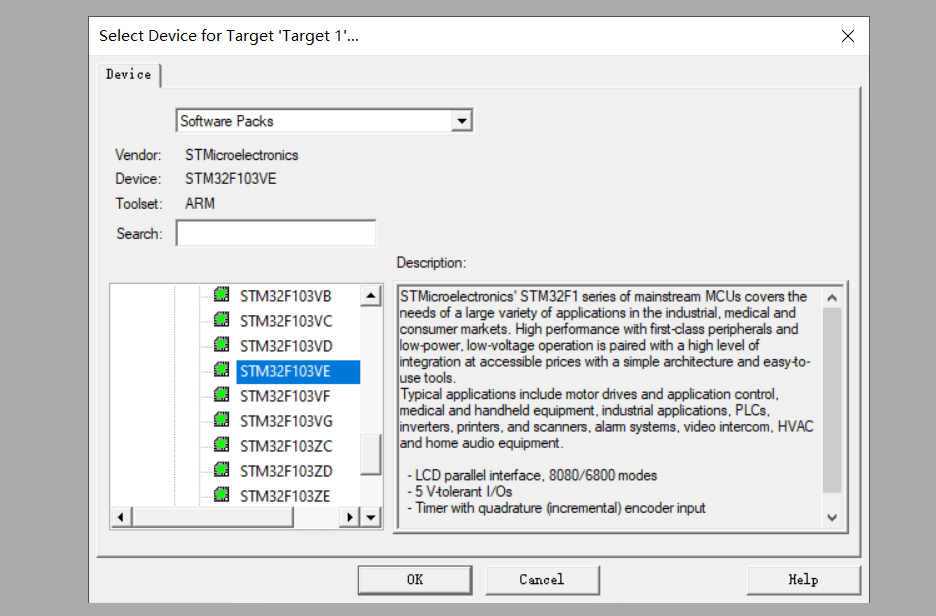This screenshot has width=936, height=616.
Task: Click the chip icon beside STM32F103VG
Action: [x=221, y=420]
